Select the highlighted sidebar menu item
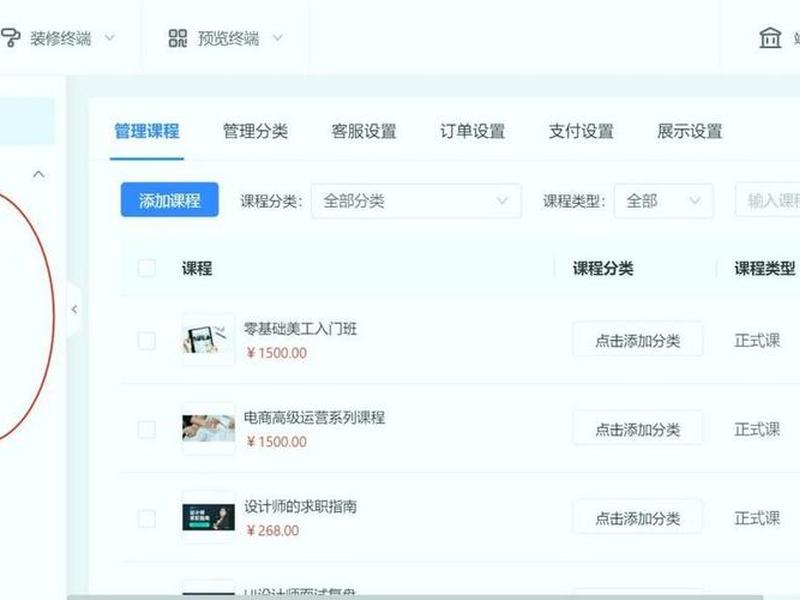Viewport: 800px width, 600px height. 28,121
